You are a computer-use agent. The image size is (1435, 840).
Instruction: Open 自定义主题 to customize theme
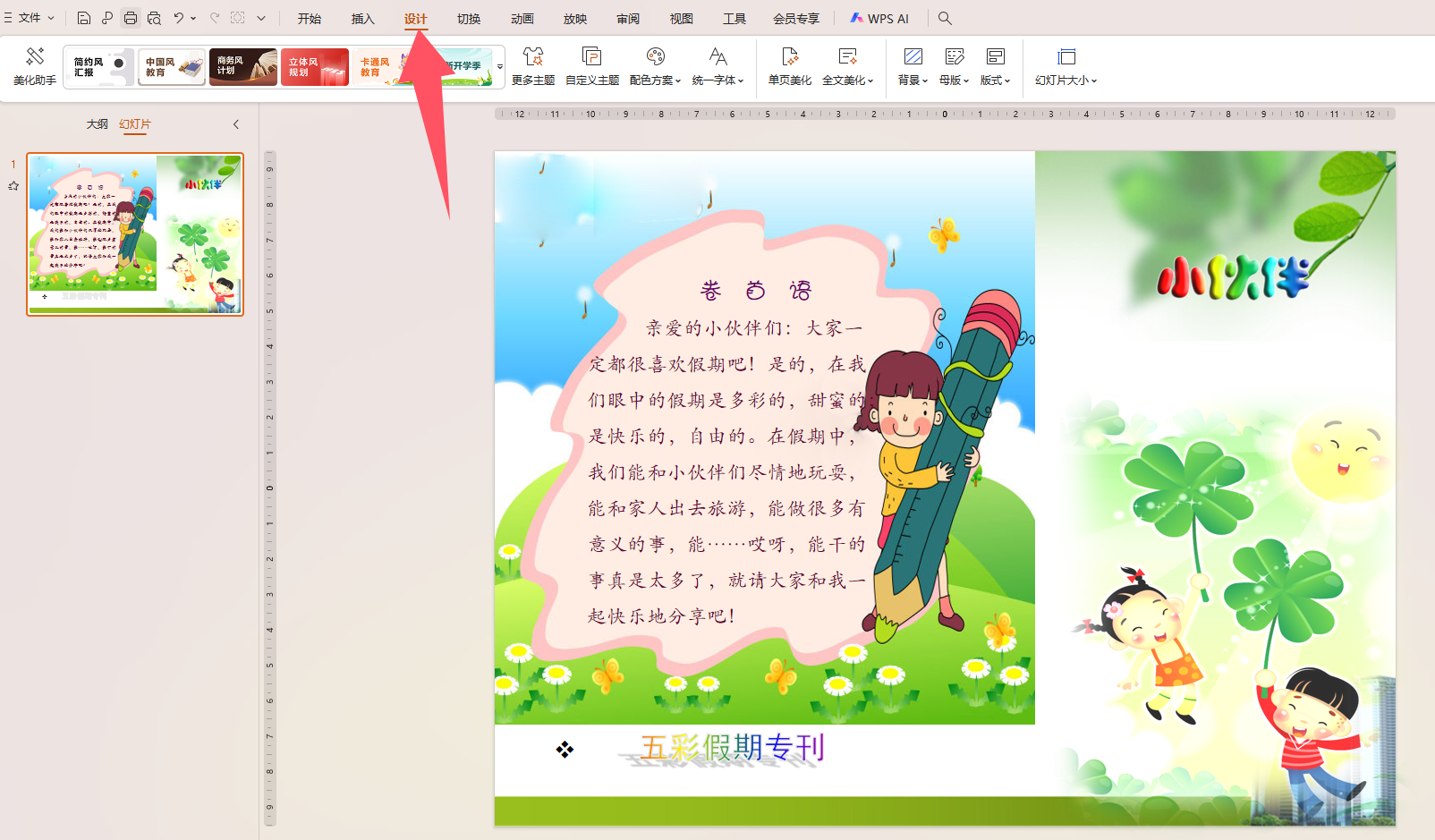point(591,65)
